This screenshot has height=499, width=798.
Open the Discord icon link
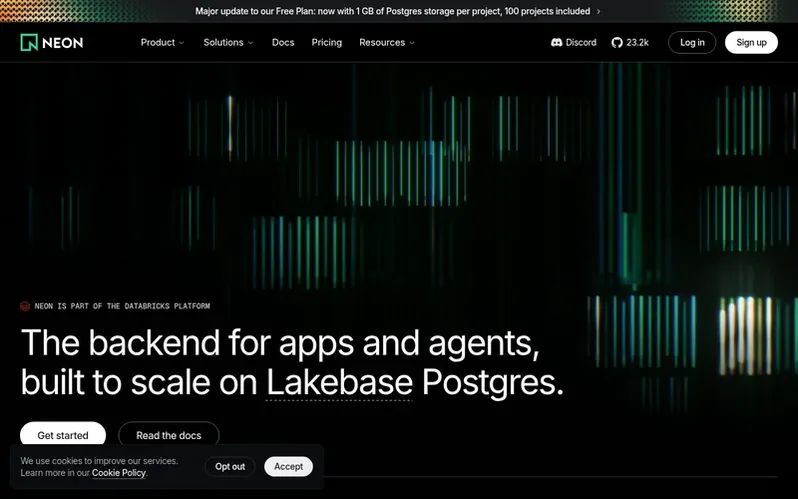coord(556,43)
